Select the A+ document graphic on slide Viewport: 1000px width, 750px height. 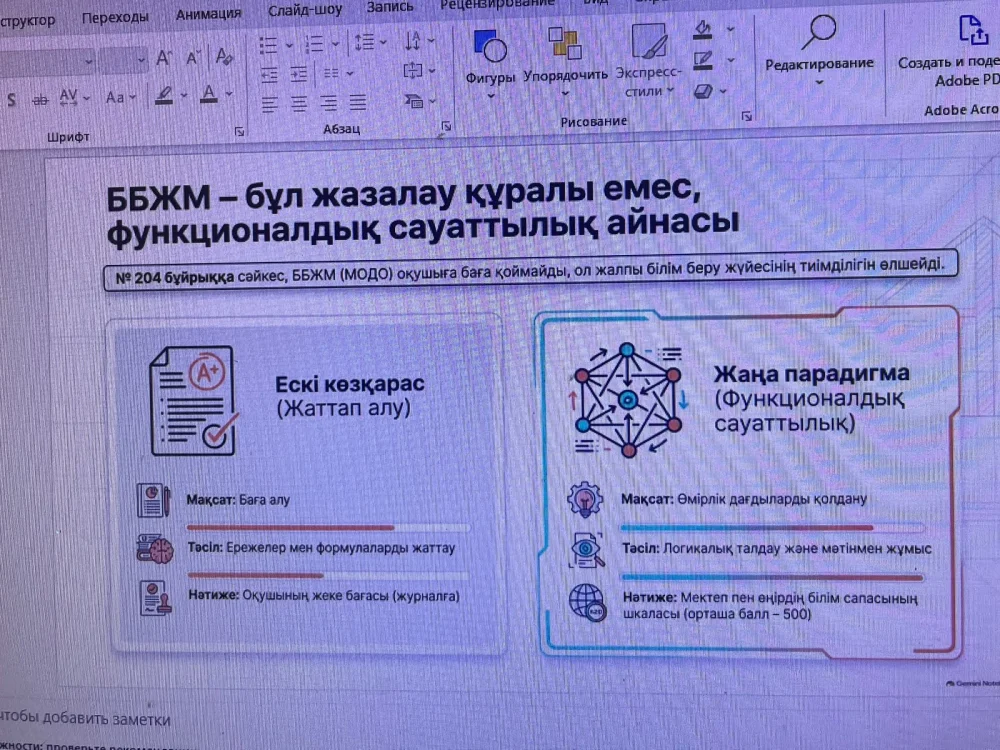(x=193, y=401)
